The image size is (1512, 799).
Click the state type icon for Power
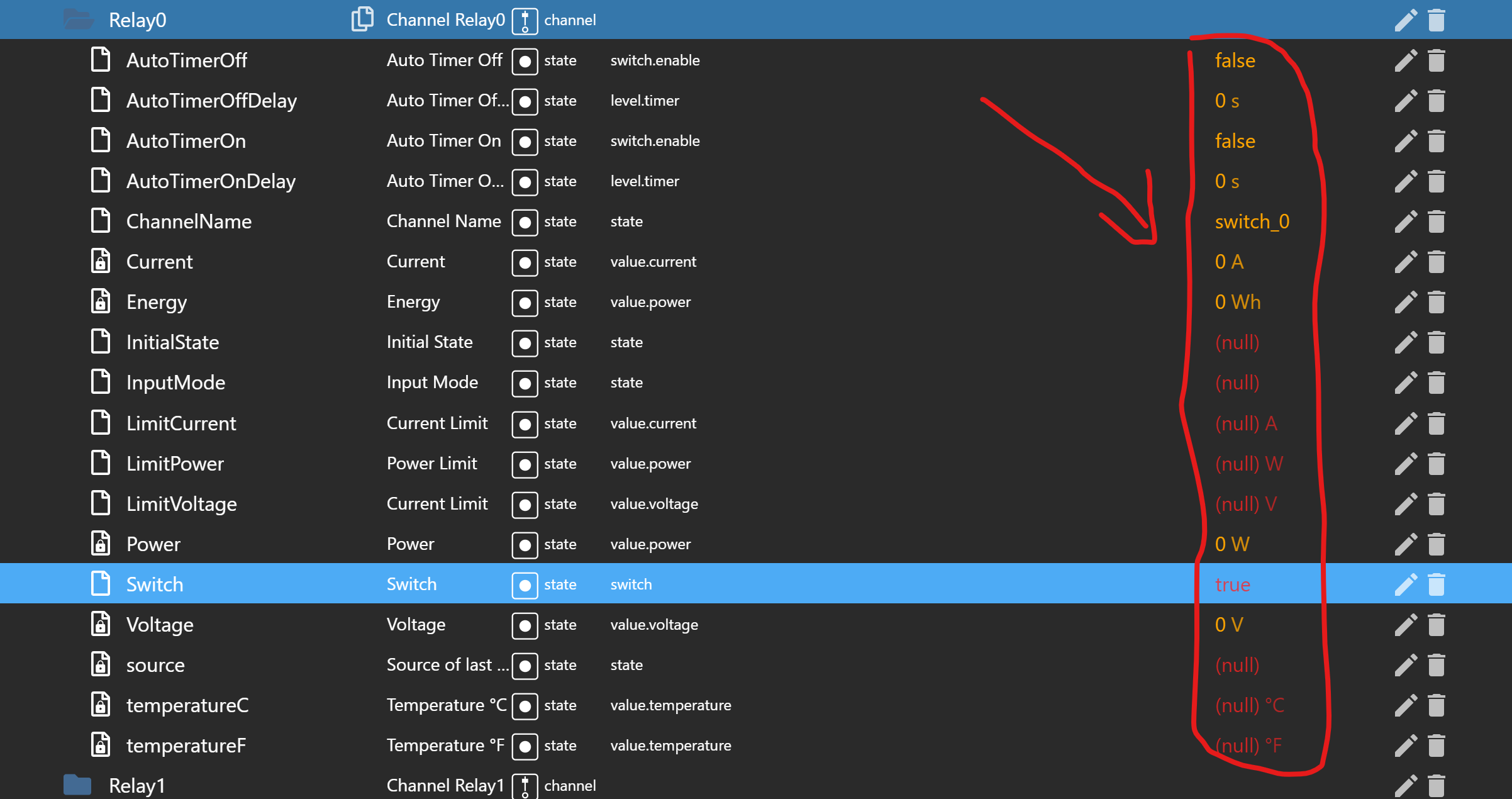pos(525,545)
